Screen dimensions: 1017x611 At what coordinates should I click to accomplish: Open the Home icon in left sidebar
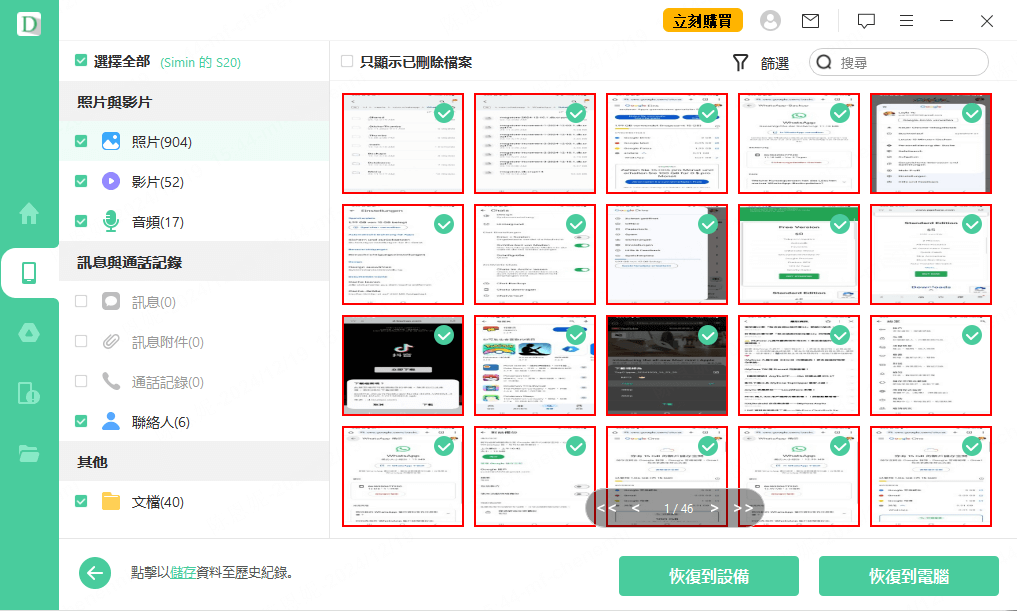pos(29,213)
